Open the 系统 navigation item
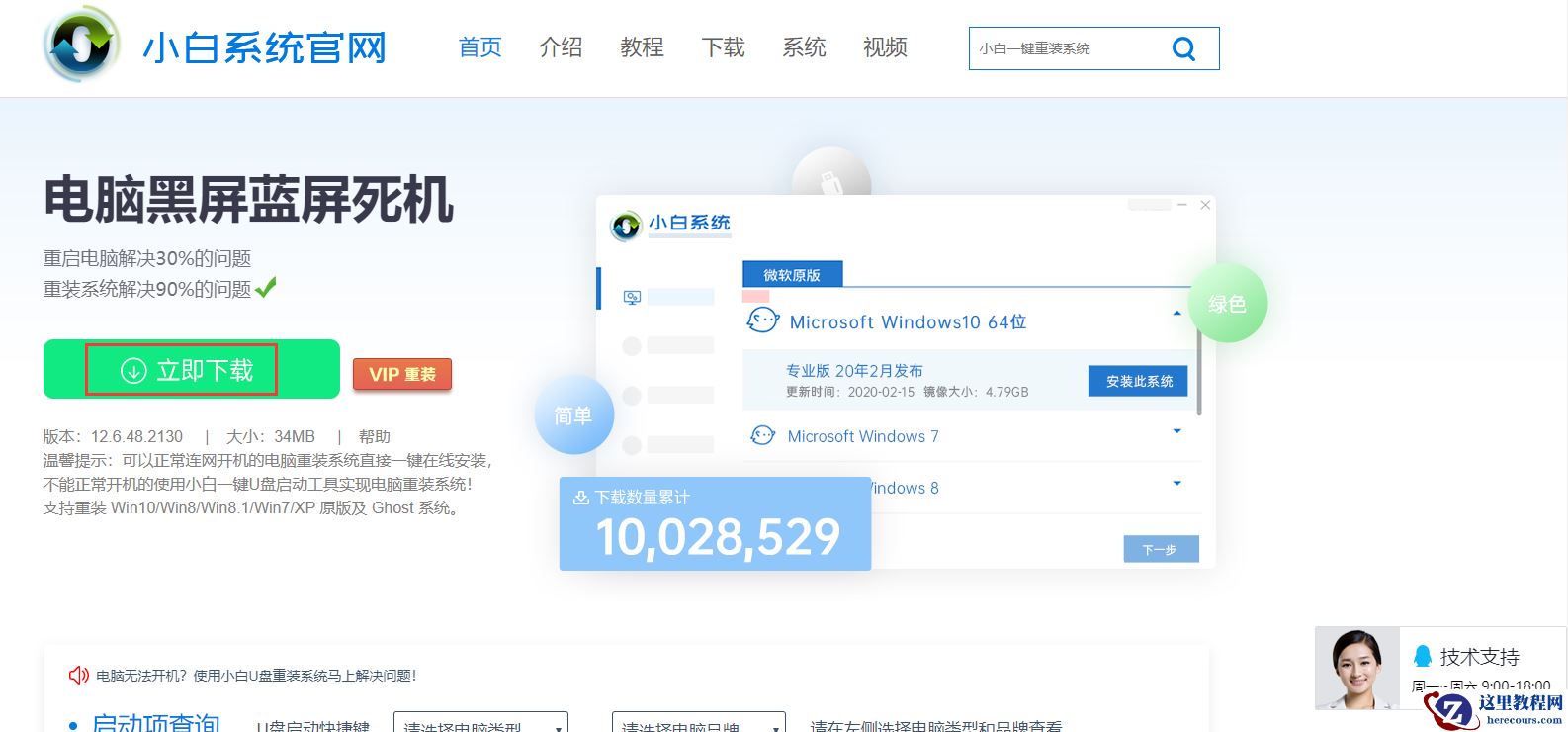1568x732 pixels. pos(805,47)
